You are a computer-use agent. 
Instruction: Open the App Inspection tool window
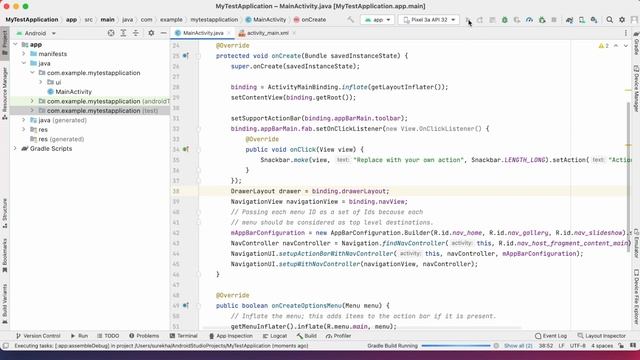coord(231,336)
